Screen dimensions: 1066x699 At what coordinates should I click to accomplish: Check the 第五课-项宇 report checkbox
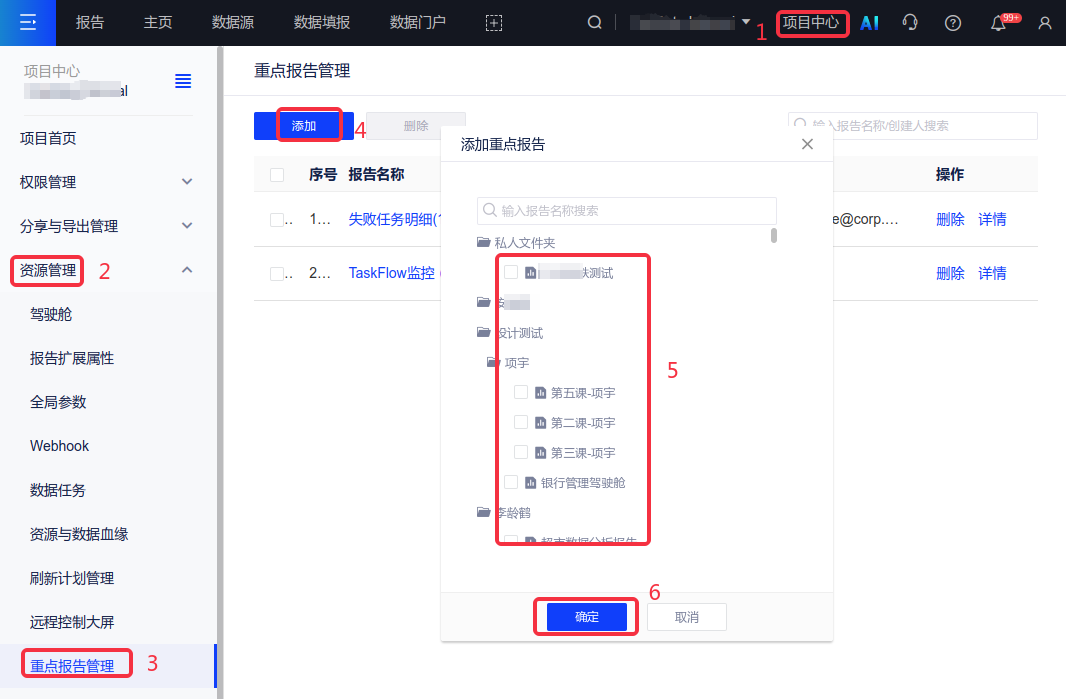tap(521, 393)
